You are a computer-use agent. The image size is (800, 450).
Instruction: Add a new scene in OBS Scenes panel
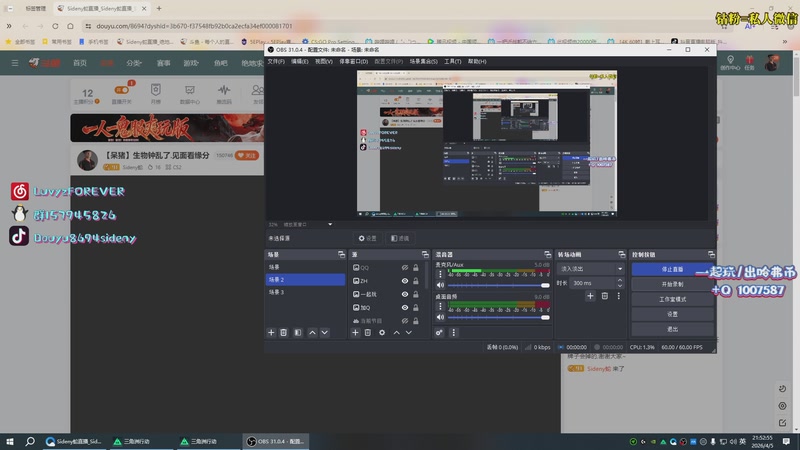(271, 333)
